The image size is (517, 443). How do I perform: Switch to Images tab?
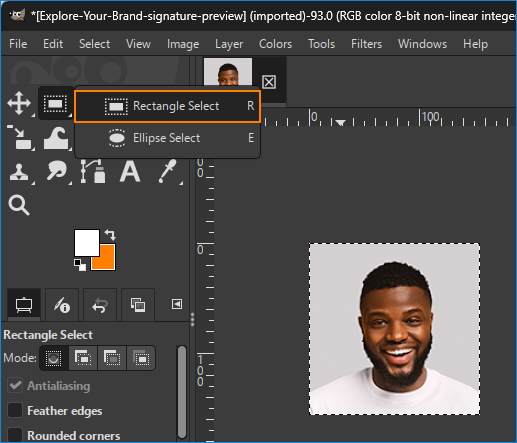[138, 305]
